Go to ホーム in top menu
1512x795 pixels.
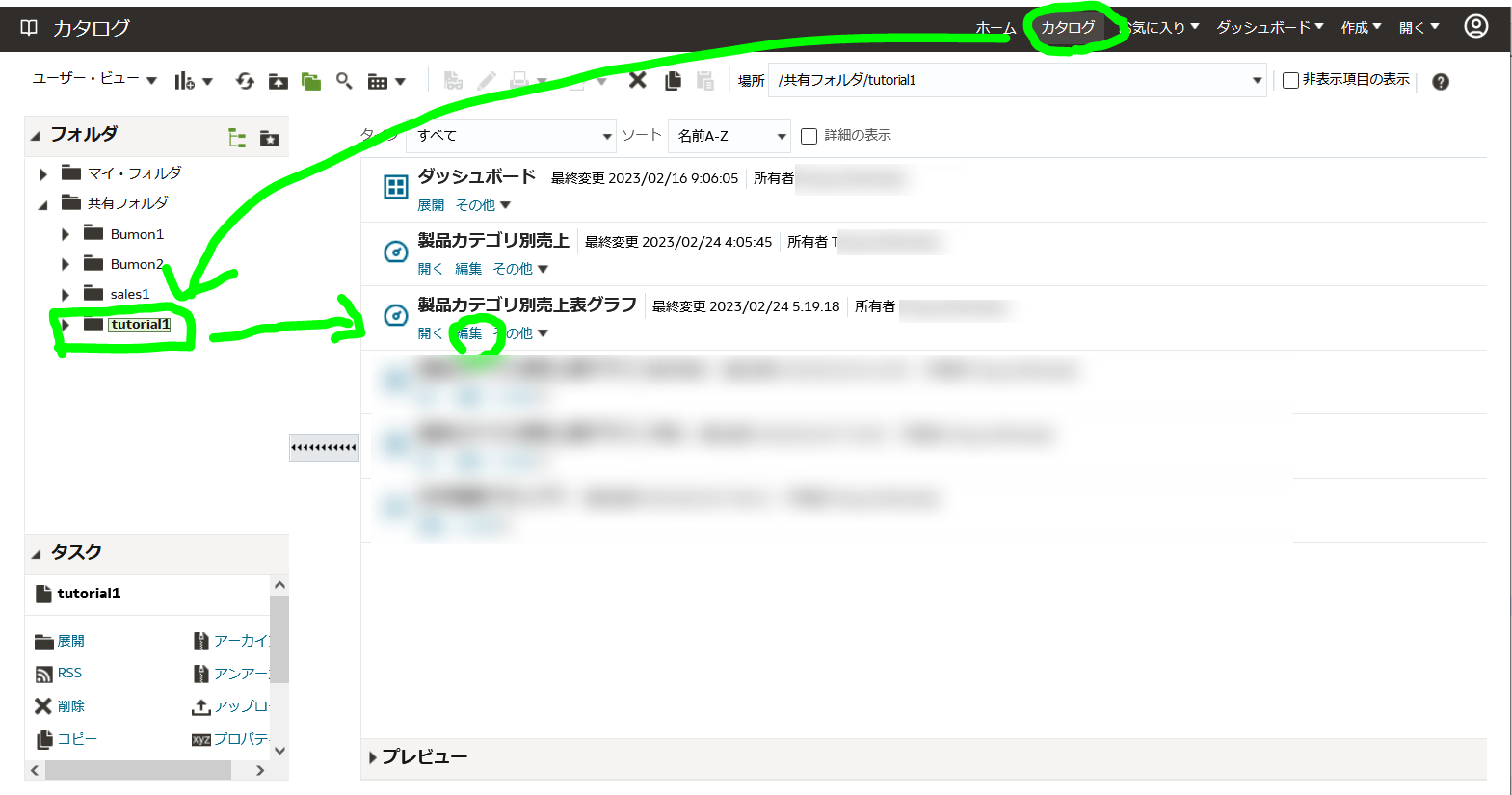995,28
